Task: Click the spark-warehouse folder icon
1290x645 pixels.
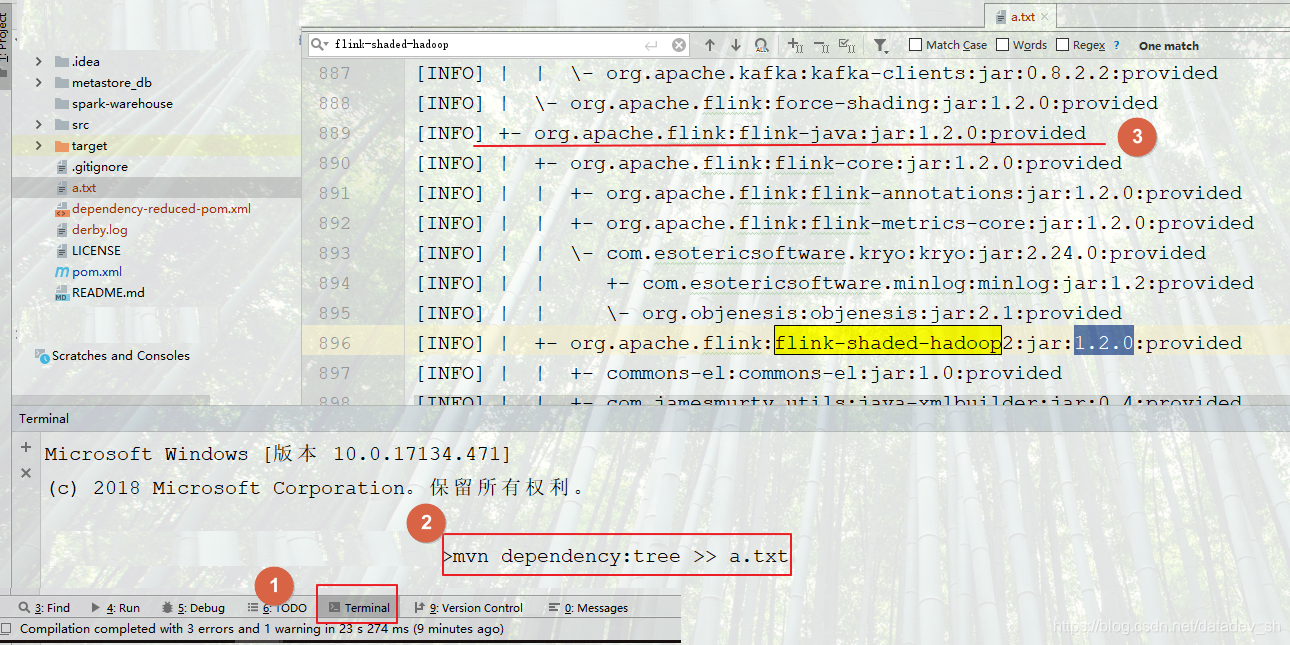Action: click(62, 103)
